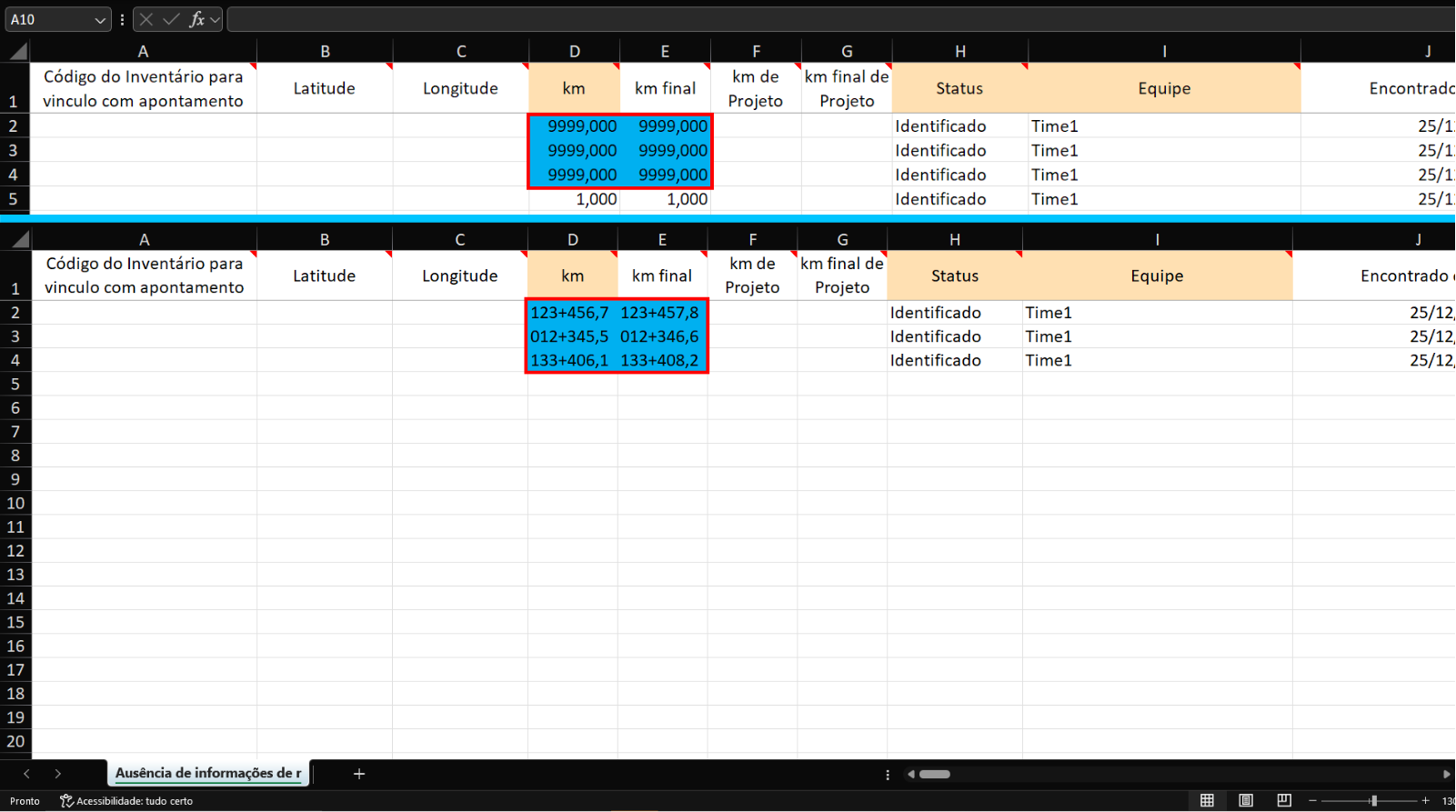Expand the fx function dropdown arrow
The width and height of the screenshot is (1456, 812).
(x=216, y=19)
